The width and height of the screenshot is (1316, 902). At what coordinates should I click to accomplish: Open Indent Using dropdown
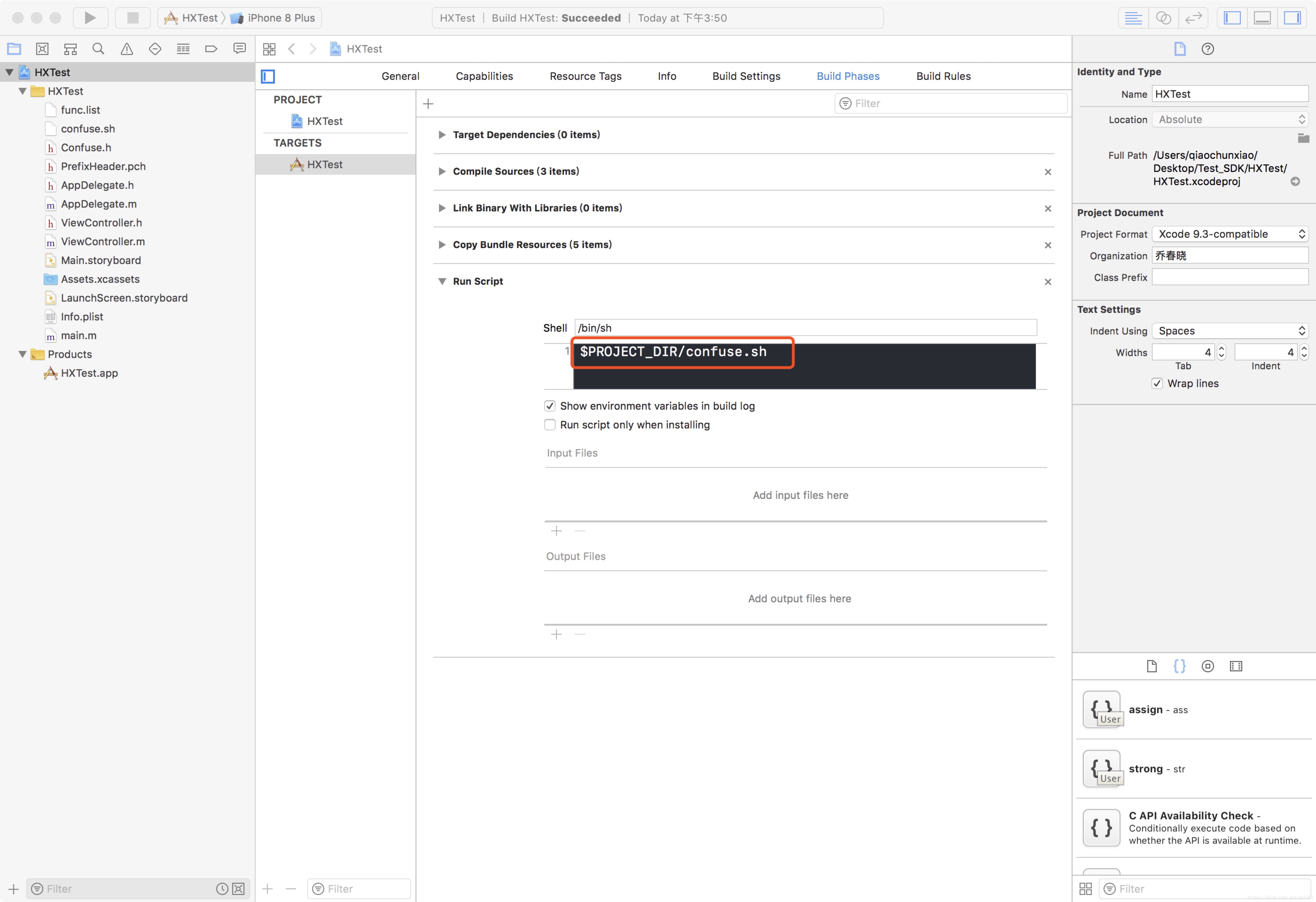tap(1230, 331)
